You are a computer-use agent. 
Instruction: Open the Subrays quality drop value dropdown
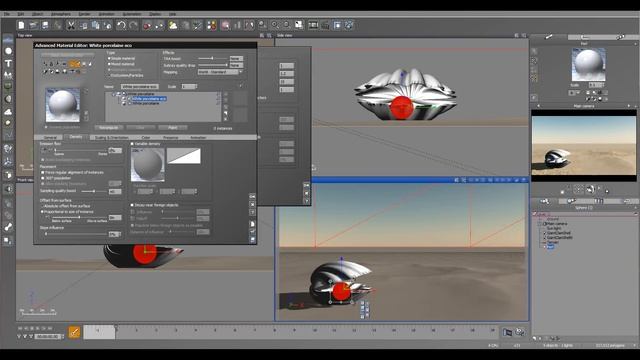pos(237,65)
